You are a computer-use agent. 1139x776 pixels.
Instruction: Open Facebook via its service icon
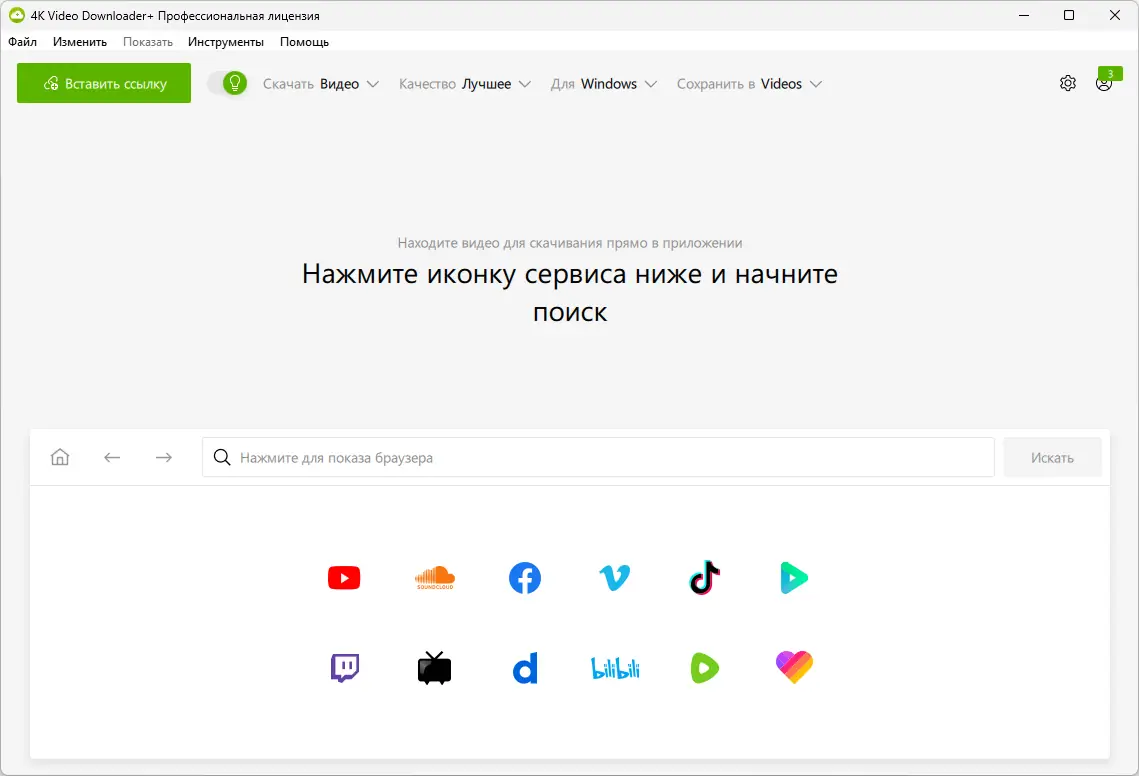[524, 577]
